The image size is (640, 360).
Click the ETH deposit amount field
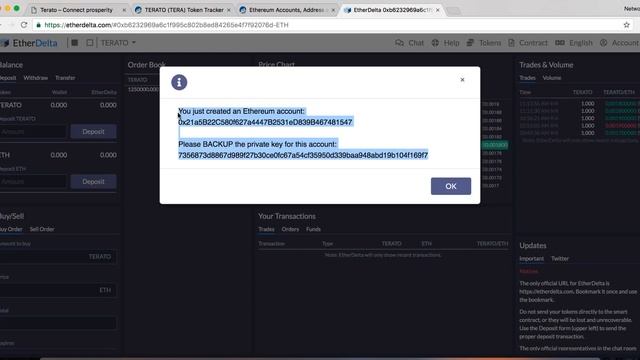coord(33,181)
